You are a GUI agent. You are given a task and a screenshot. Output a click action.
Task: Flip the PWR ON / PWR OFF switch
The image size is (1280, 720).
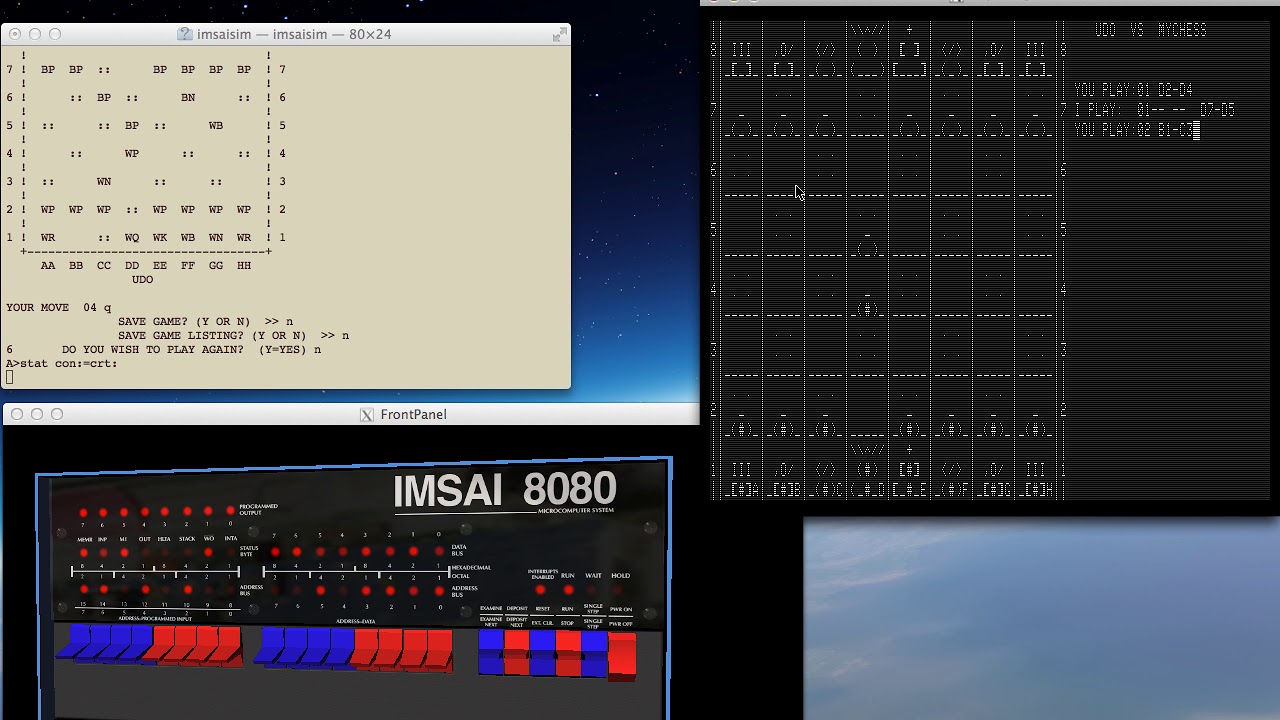tap(621, 657)
